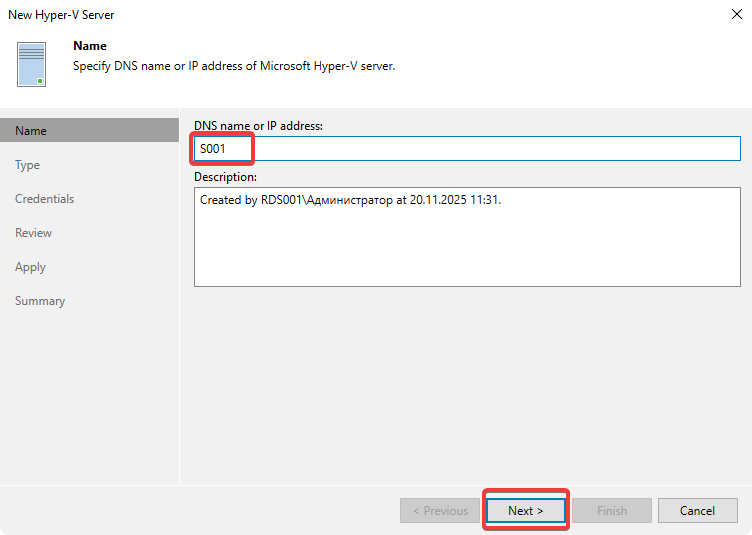Select the Apply step in sidebar
752x535 pixels.
[x=31, y=267]
